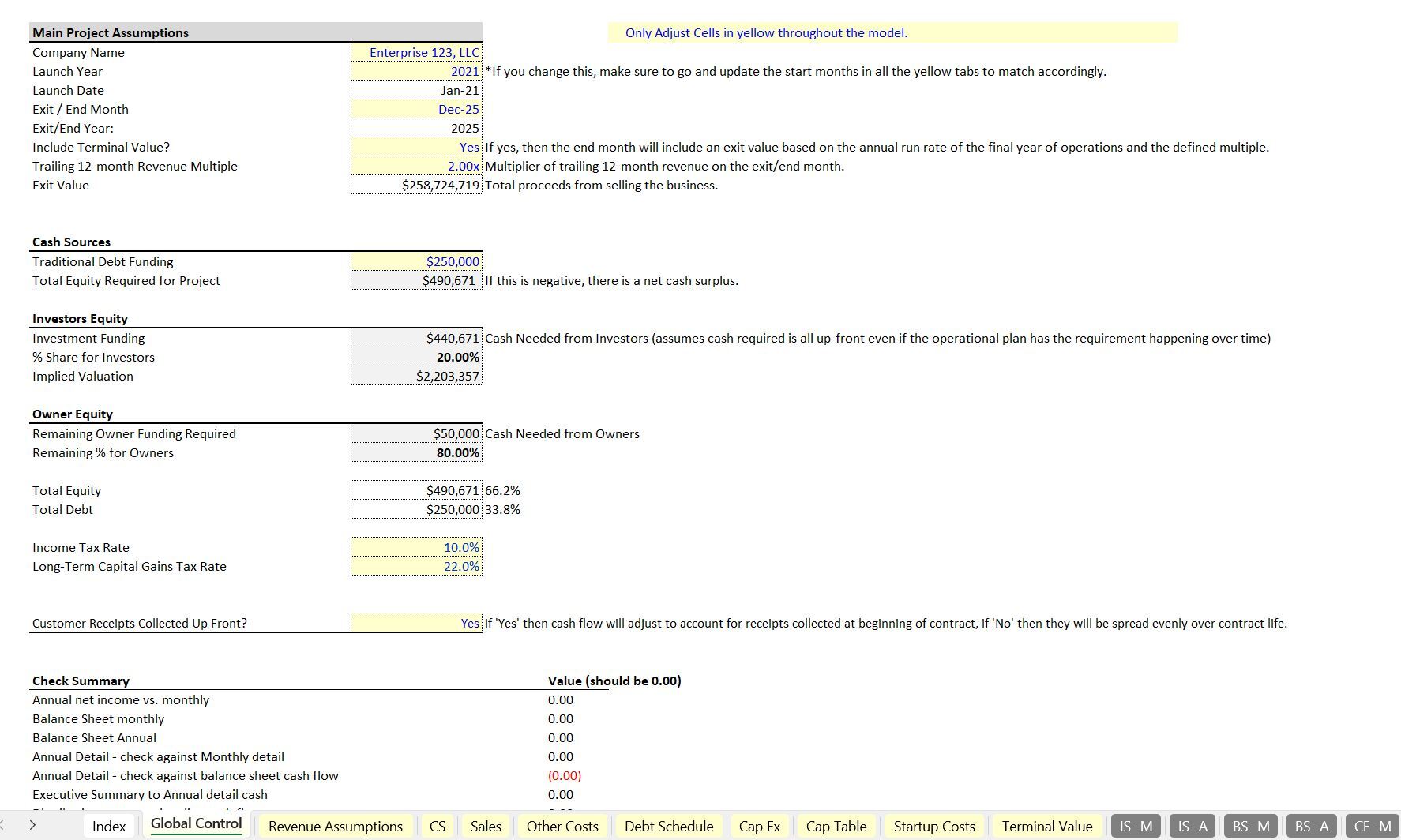Switch to BS- M sheet tab
Viewport: 1401px width, 840px height.
1251,826
